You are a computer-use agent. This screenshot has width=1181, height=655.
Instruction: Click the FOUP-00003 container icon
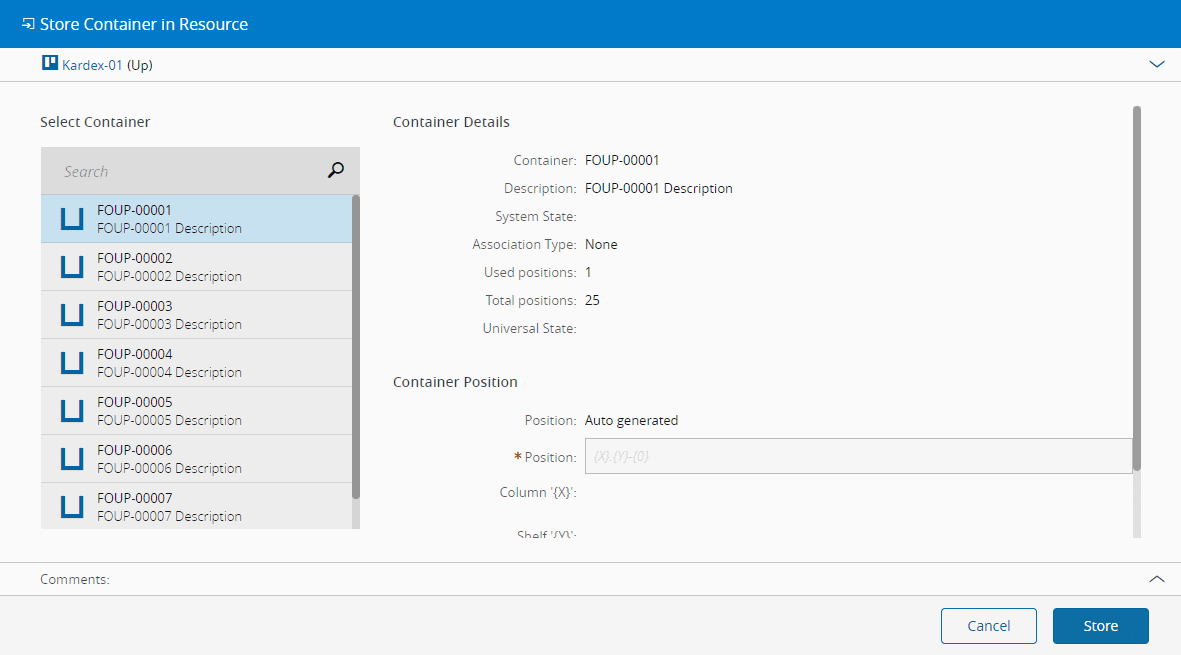click(x=71, y=315)
